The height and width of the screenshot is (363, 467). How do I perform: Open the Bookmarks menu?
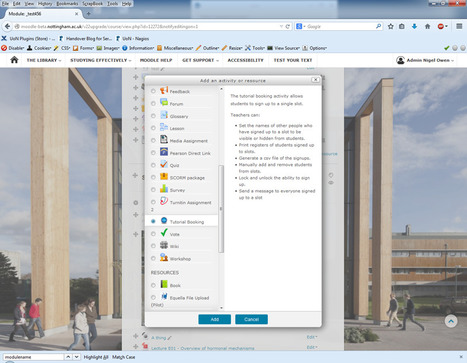(67, 4)
